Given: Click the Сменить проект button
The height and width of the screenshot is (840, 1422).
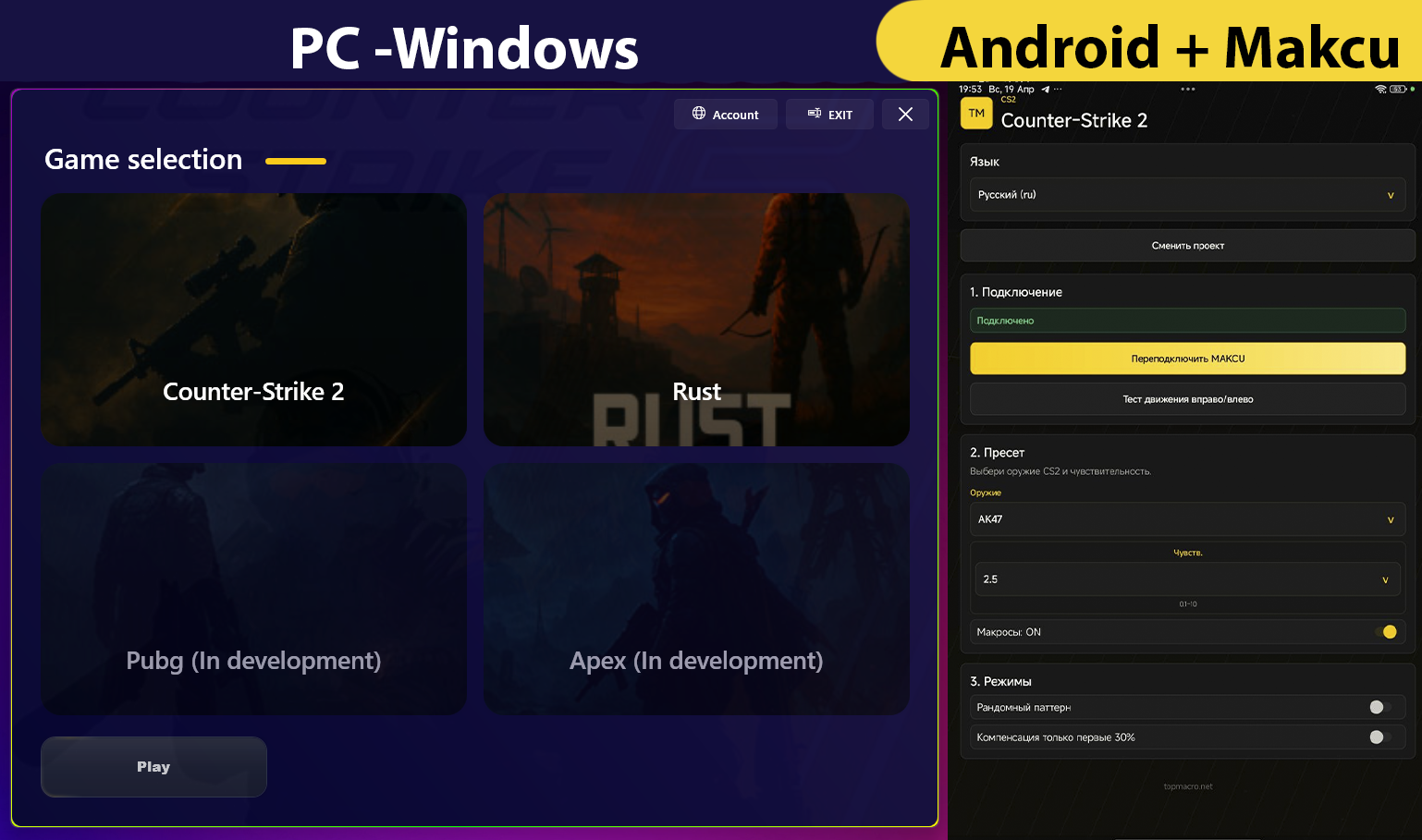Looking at the screenshot, I should coord(1187,246).
